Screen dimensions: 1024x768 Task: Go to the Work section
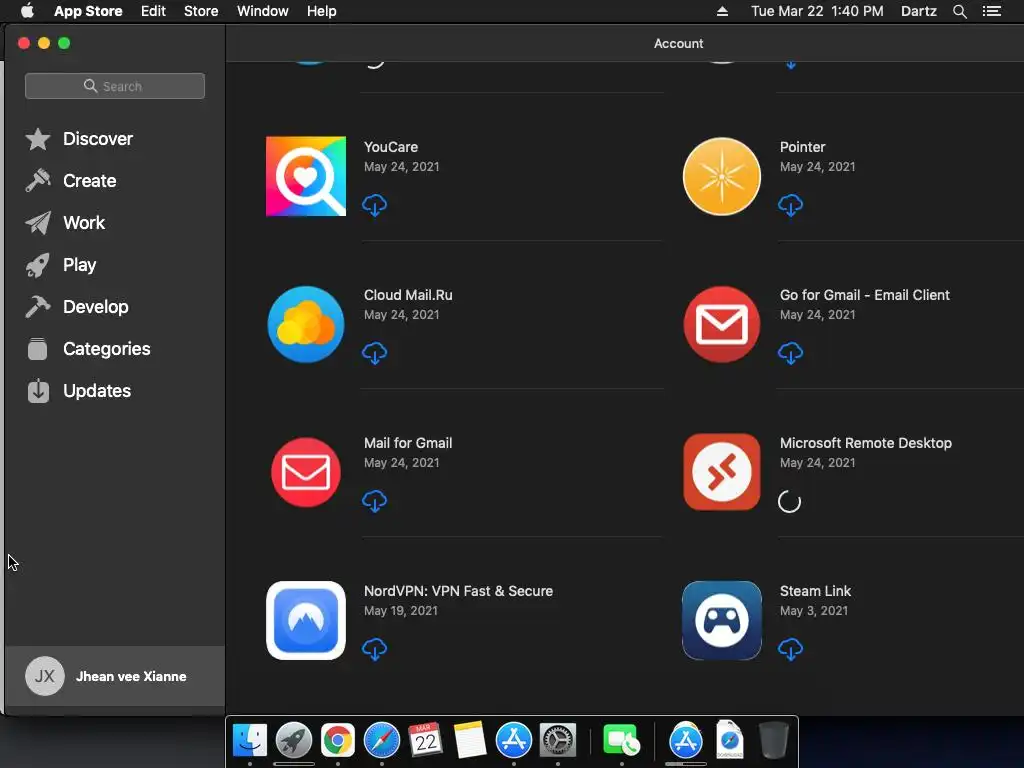pyautogui.click(x=65, y=223)
